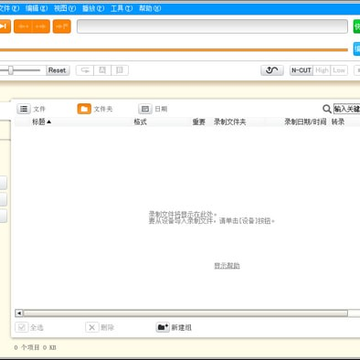Click the orange rewind arrow button

coord(23,27)
